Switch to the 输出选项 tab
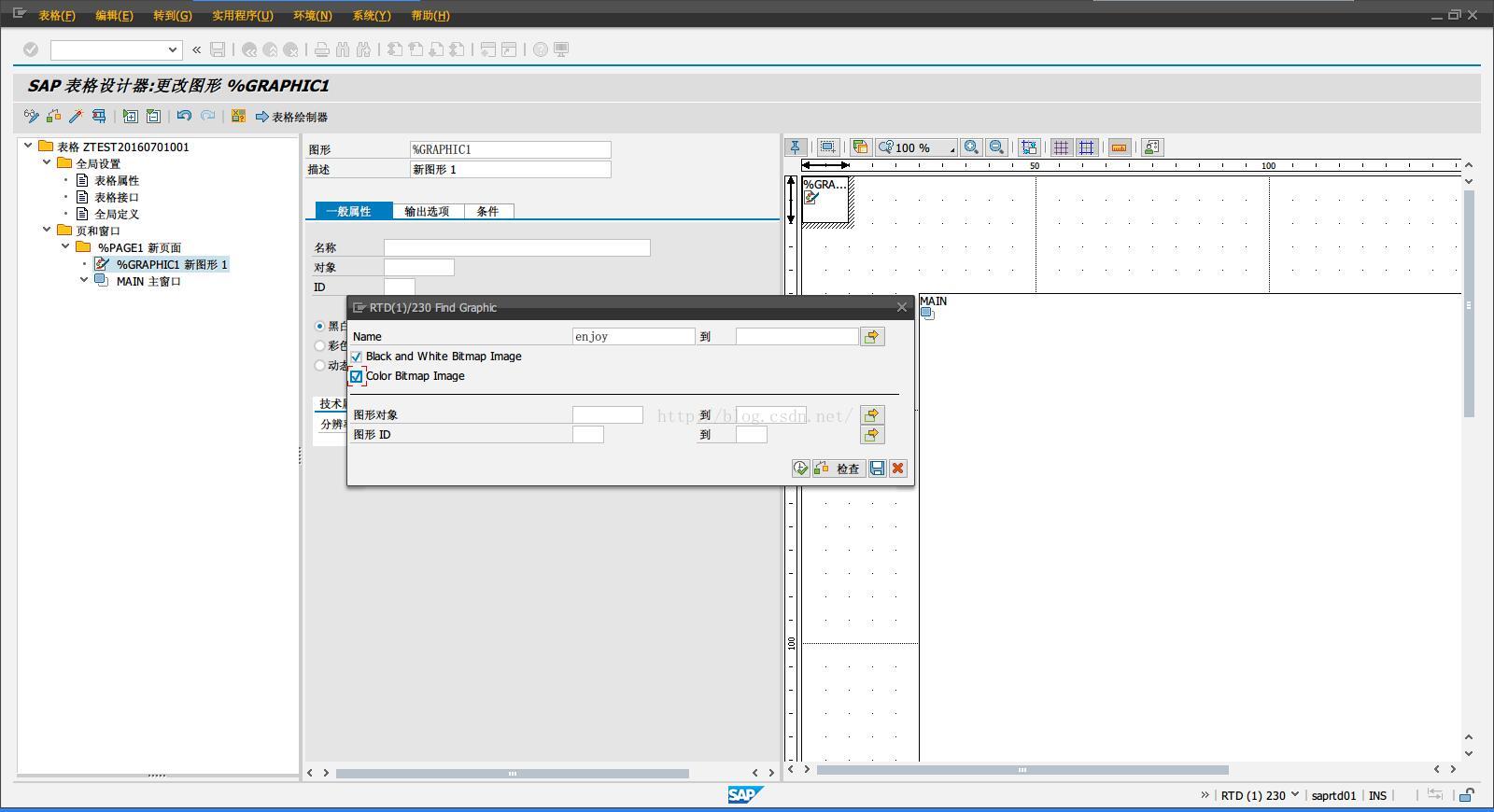Screen dimensions: 1494x812 pos(428,211)
